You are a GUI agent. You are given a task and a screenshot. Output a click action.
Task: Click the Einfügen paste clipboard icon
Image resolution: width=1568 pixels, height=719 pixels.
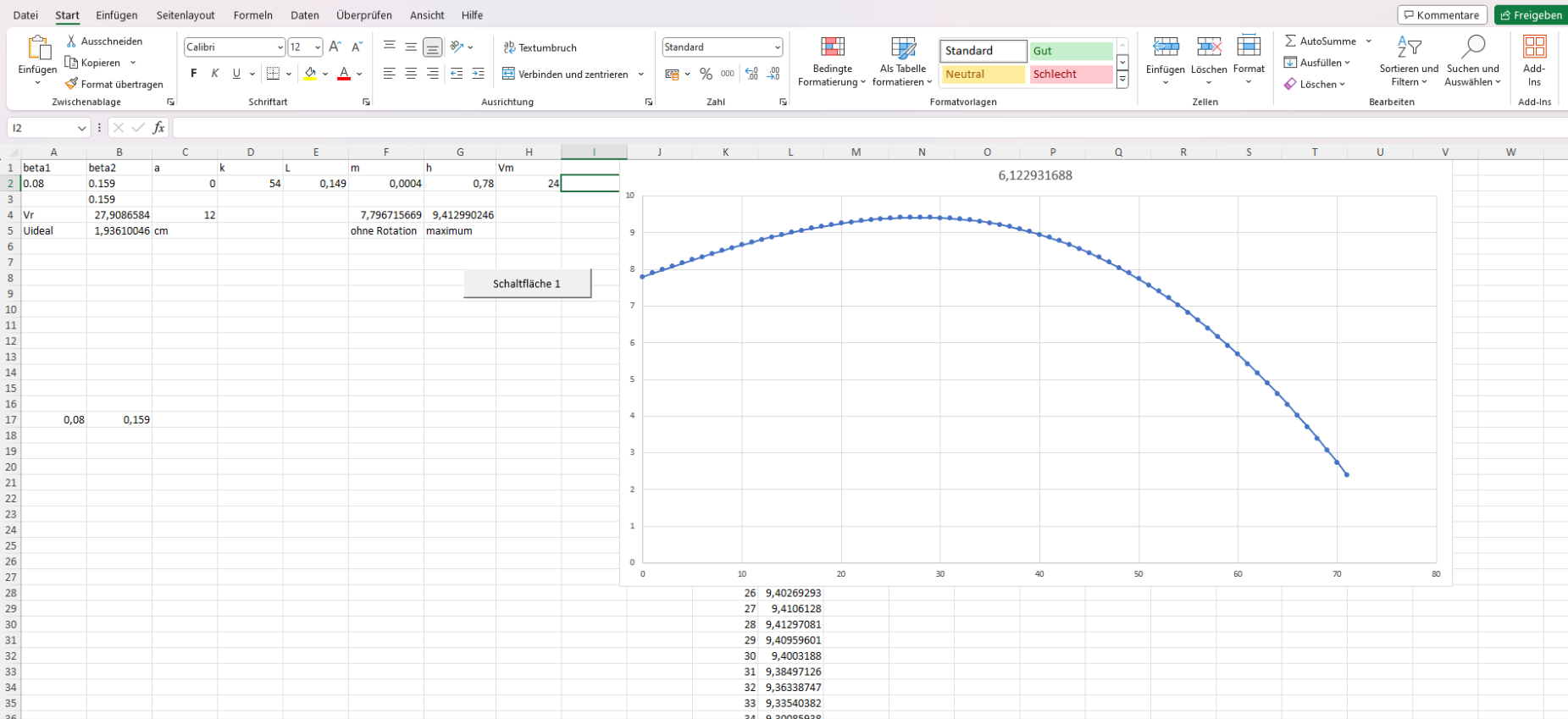pos(37,48)
